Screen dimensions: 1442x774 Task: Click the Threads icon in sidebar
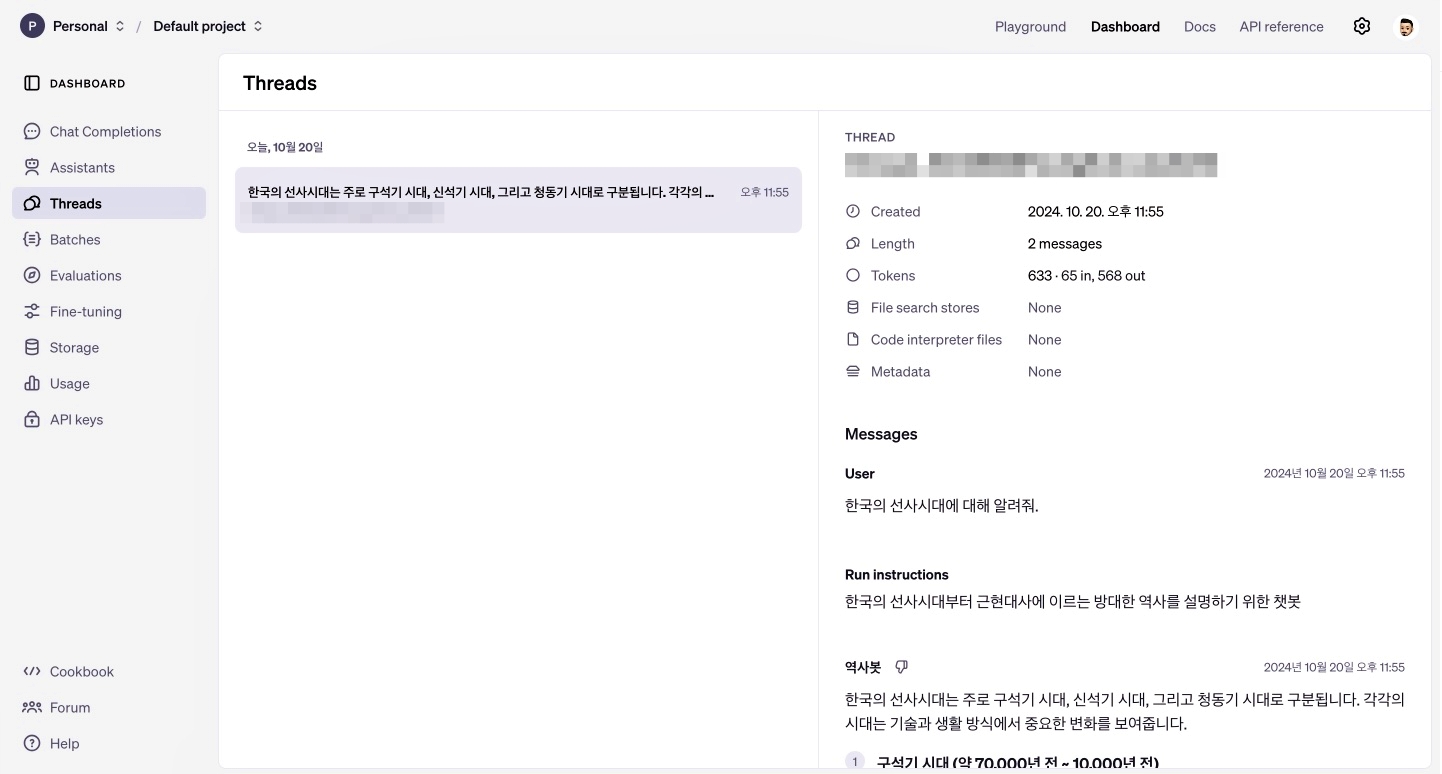click(32, 203)
